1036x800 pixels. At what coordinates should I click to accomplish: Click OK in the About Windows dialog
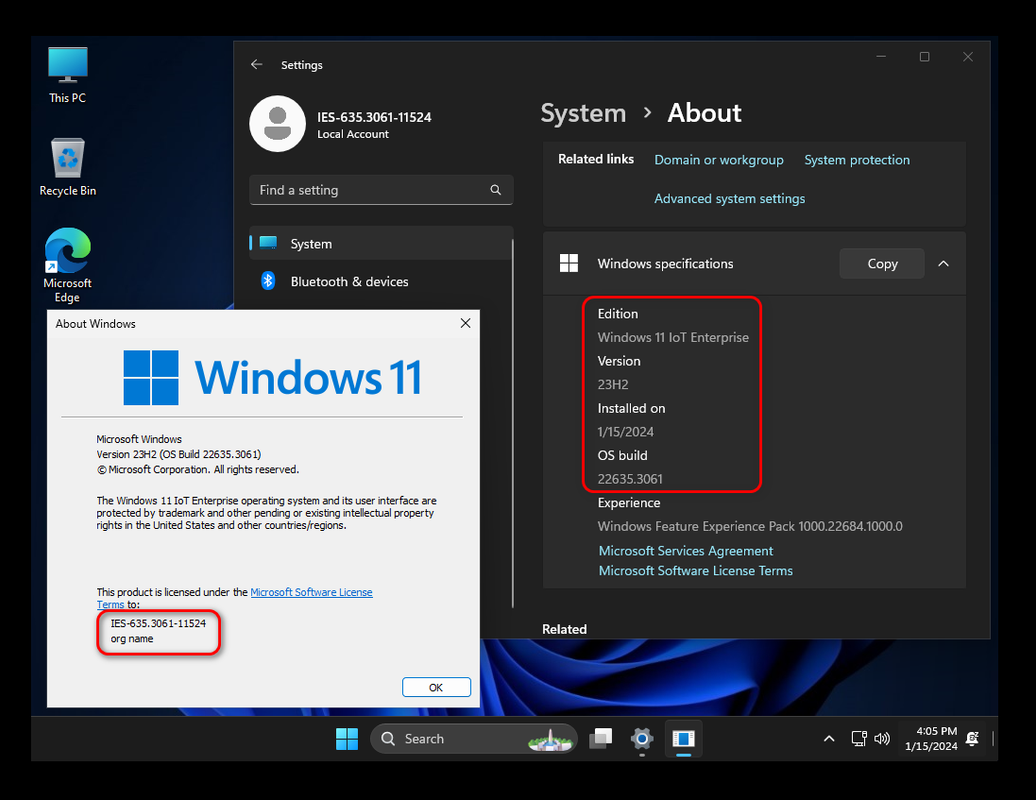(x=436, y=687)
